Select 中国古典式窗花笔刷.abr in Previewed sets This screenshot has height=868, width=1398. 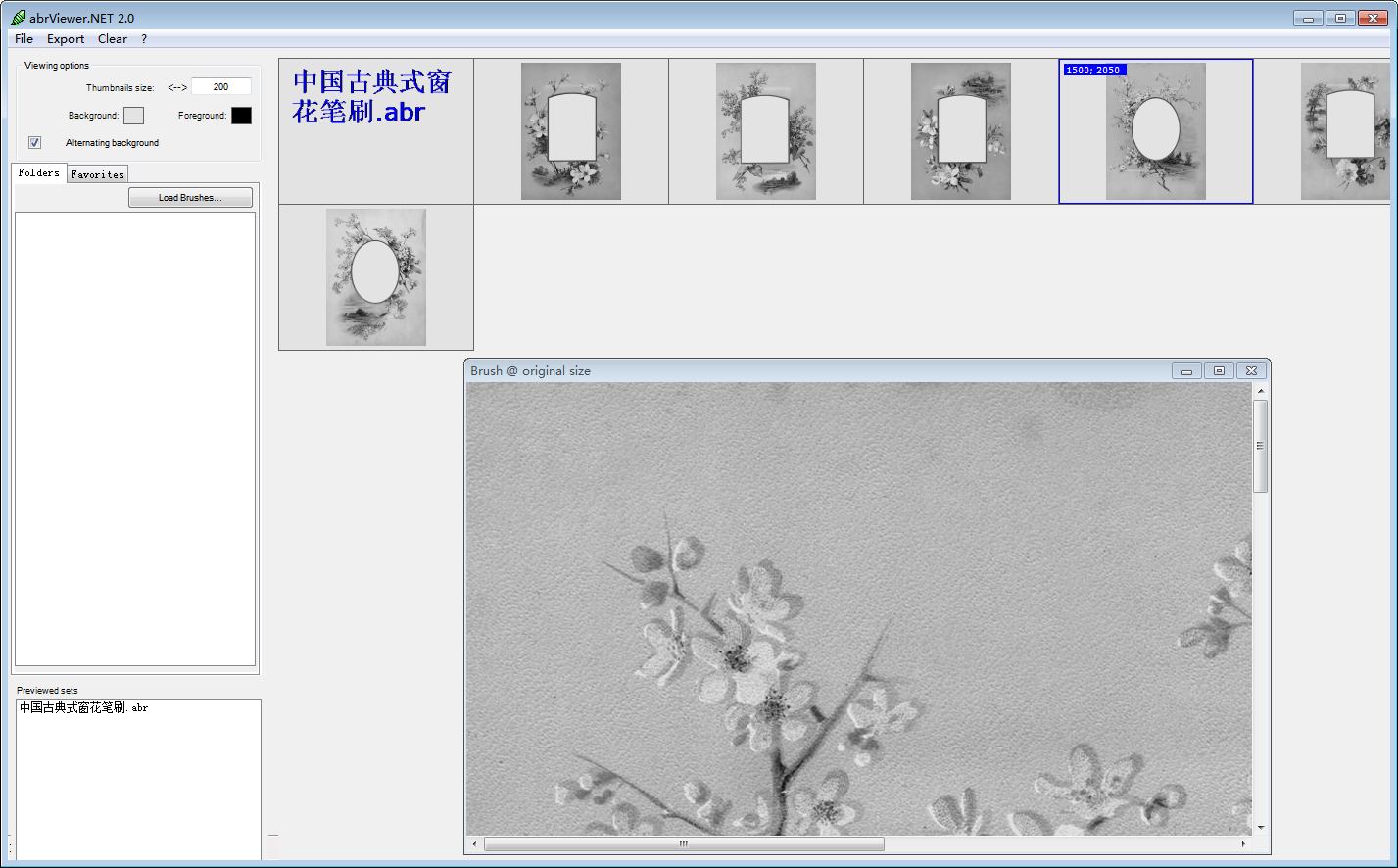point(84,707)
